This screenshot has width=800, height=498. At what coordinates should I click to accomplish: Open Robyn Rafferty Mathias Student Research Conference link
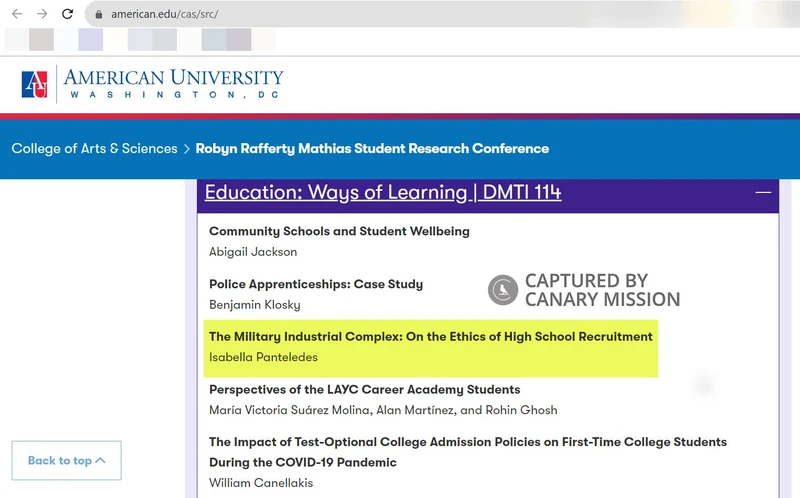[372, 148]
